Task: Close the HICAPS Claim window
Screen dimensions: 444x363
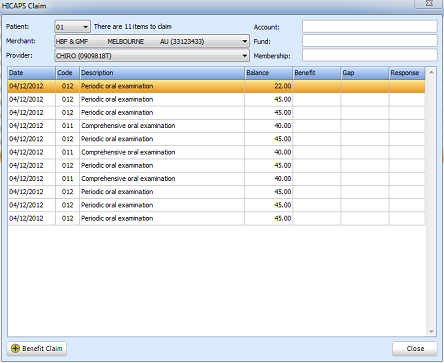Action: tap(429, 3)
